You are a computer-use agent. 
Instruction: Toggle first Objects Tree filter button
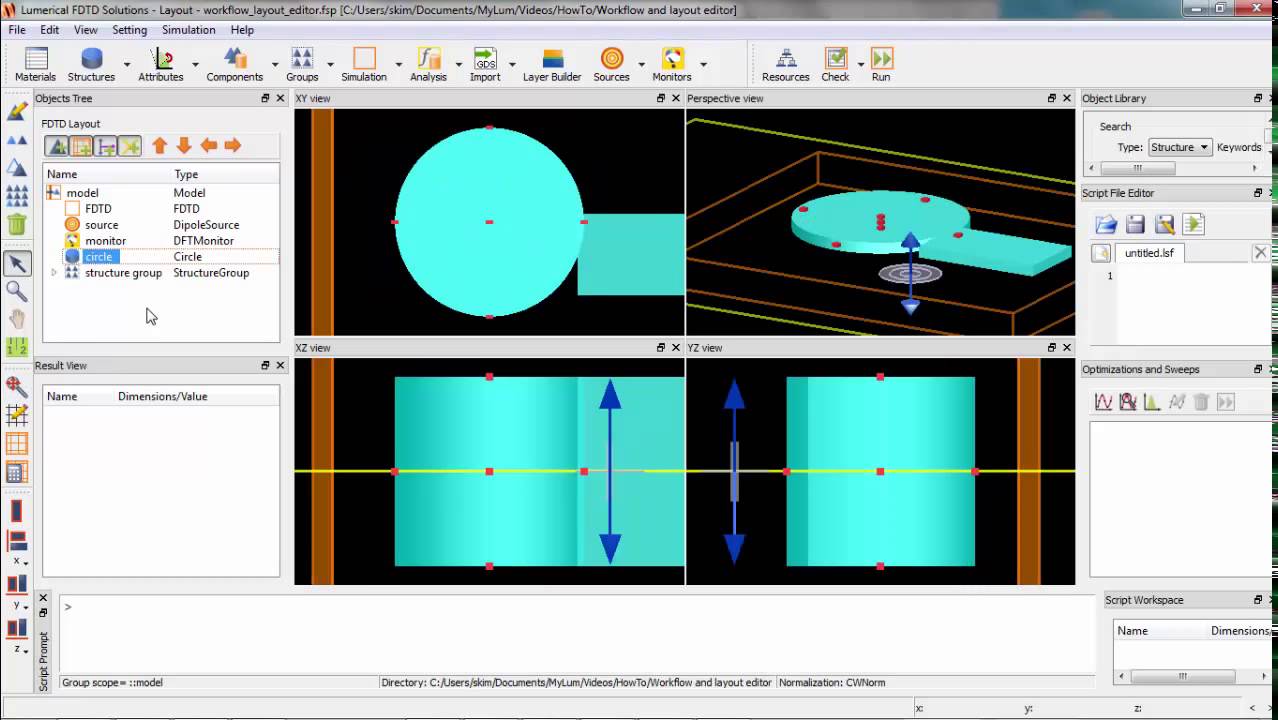coord(57,146)
